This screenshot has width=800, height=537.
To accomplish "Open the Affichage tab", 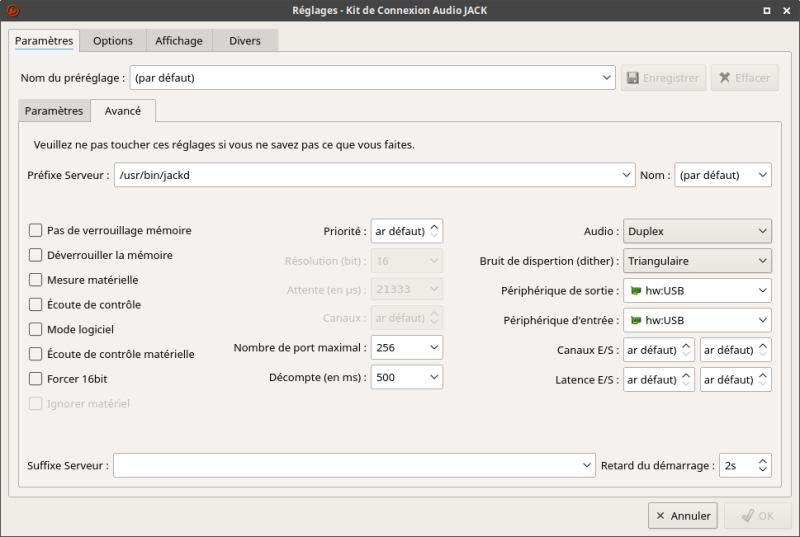I will (179, 41).
